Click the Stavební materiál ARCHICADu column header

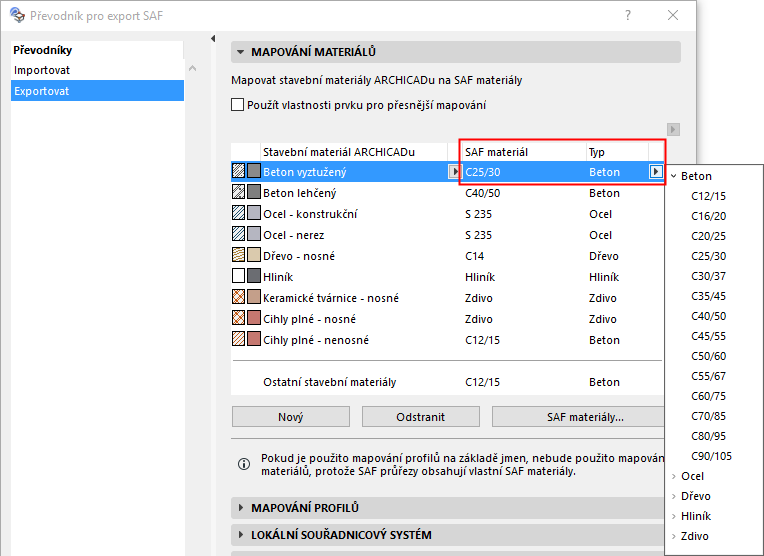(354, 152)
